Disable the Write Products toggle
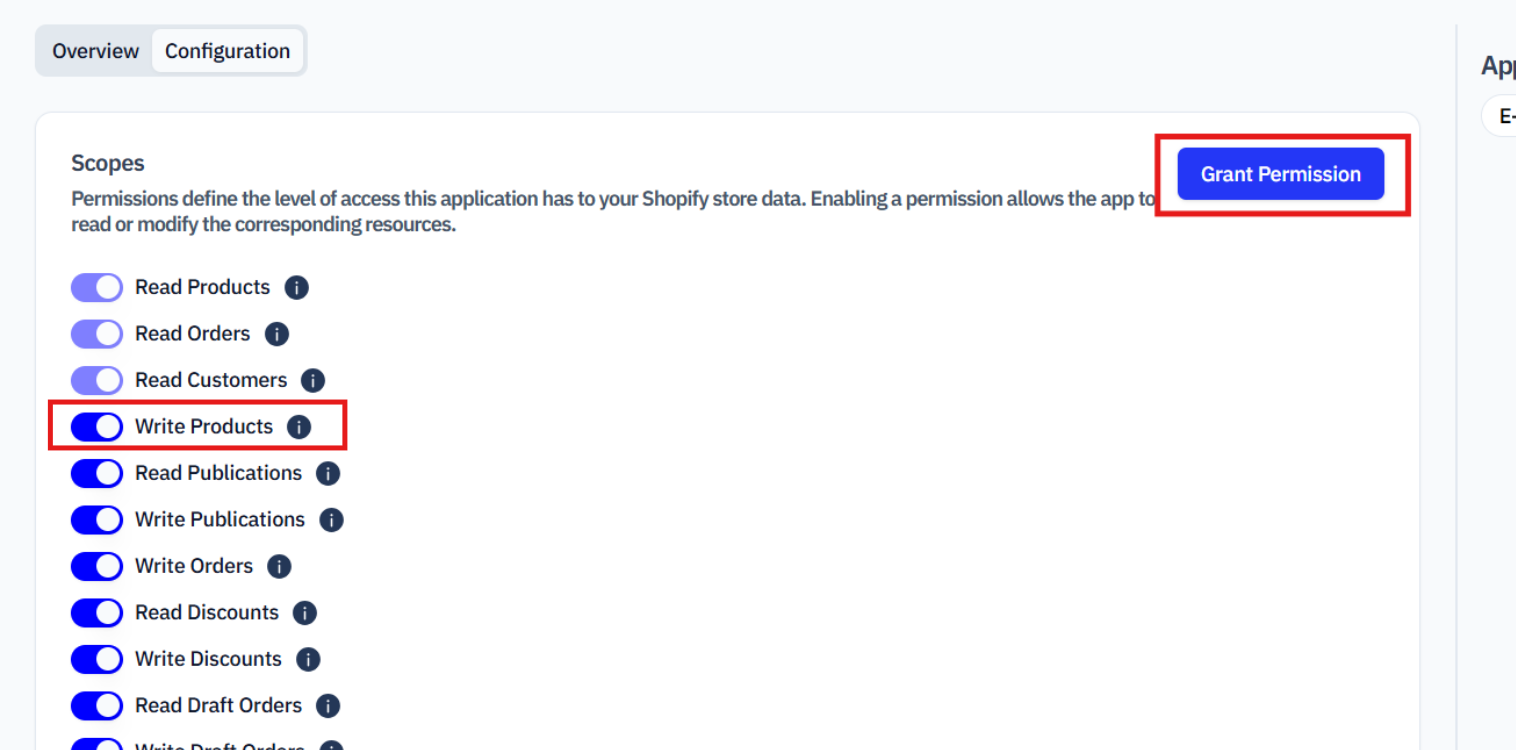 (97, 427)
